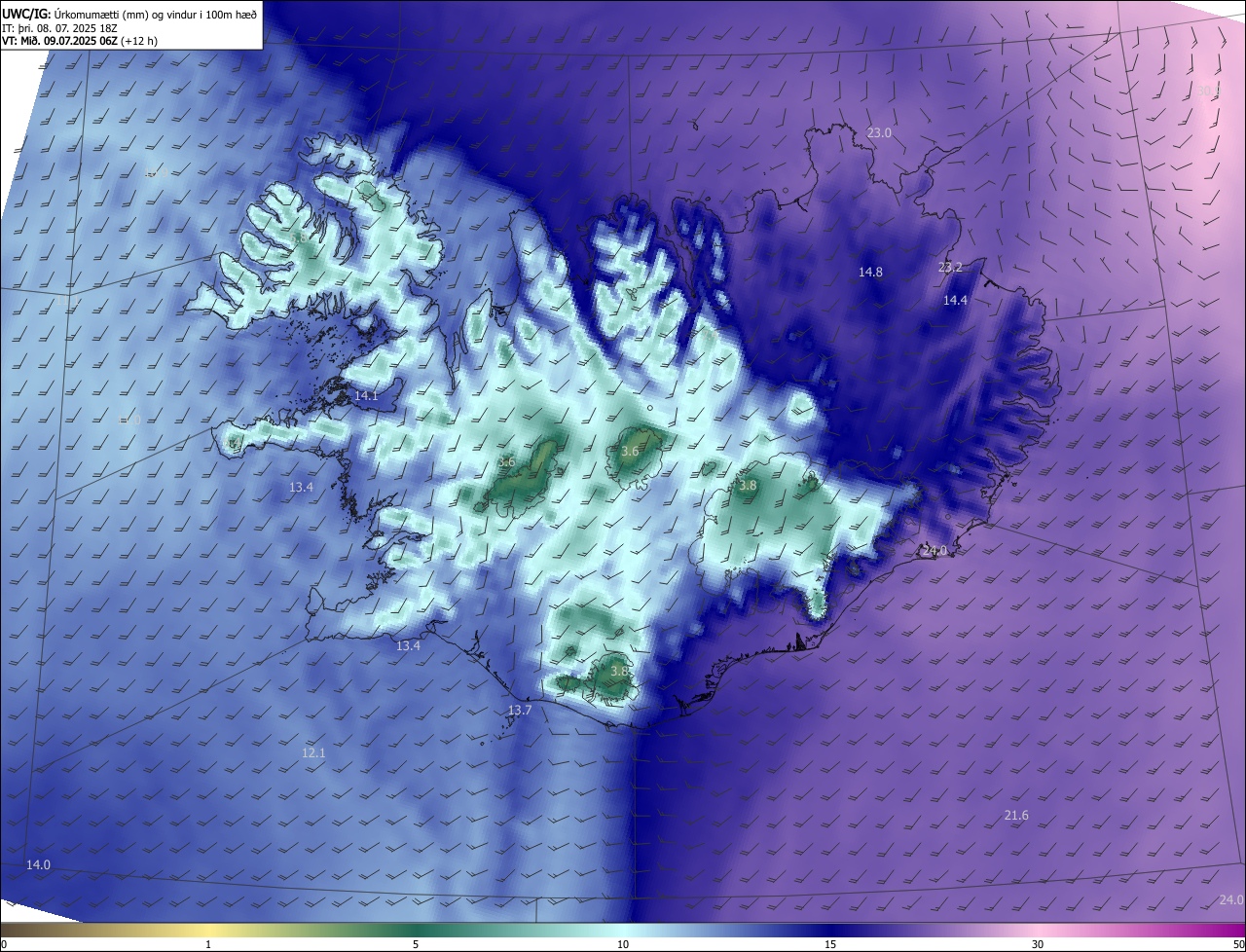Screen dimensions: 1246x952
Task: Click the 13.7 value on the map
Action: click(x=520, y=710)
